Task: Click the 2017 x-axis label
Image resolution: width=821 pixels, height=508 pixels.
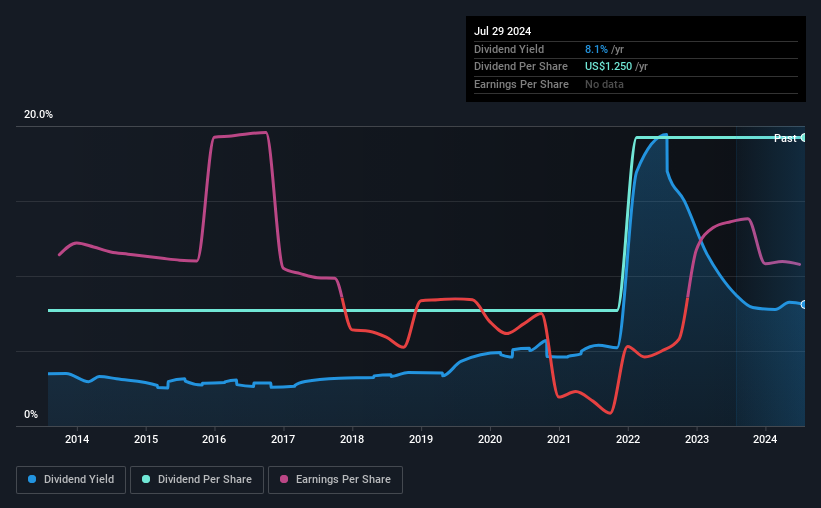Action: (283, 439)
